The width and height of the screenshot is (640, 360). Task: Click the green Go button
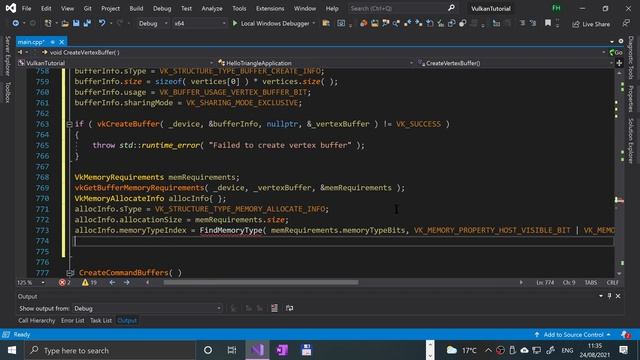click(616, 52)
